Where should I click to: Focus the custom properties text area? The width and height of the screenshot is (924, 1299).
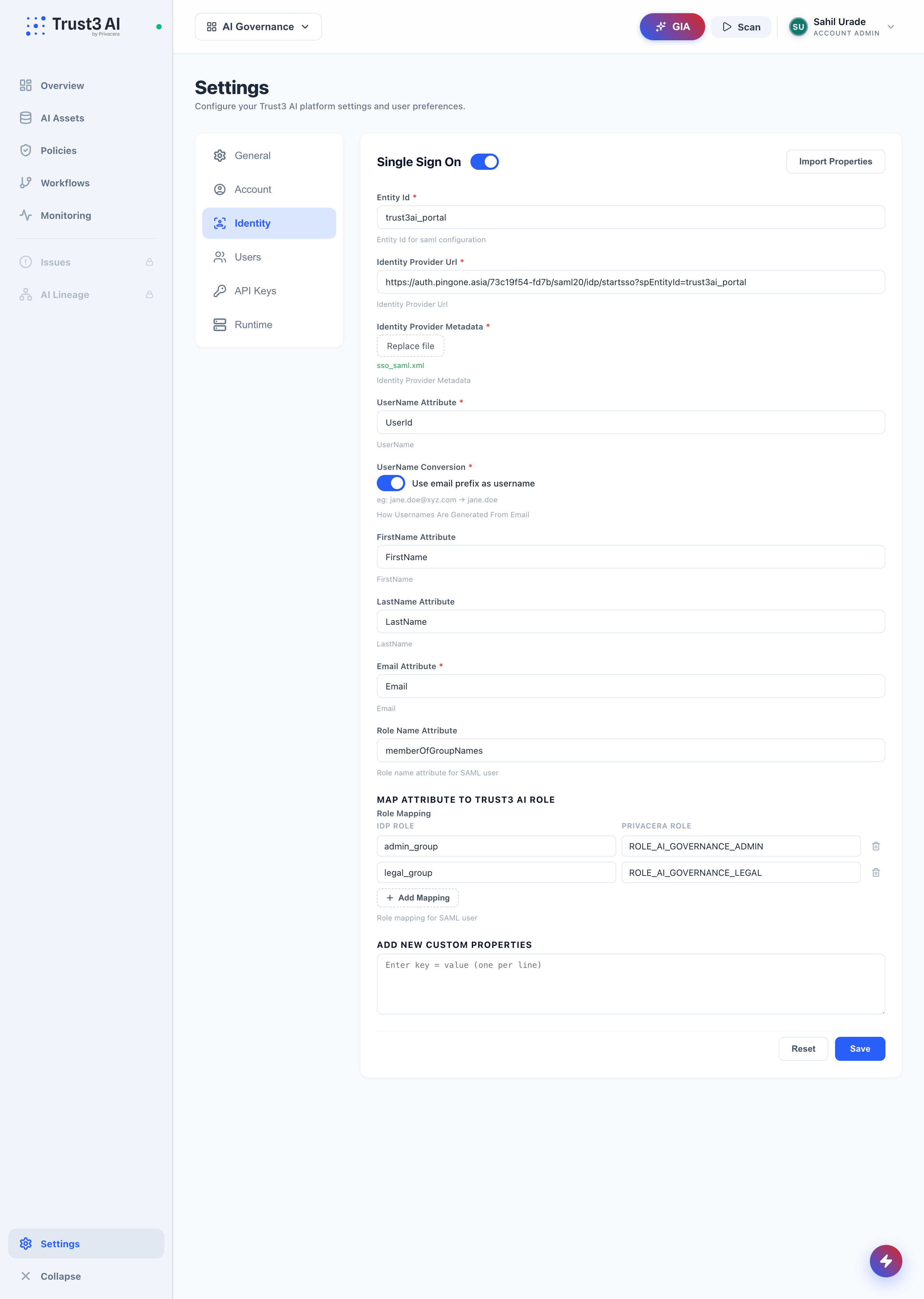630,984
